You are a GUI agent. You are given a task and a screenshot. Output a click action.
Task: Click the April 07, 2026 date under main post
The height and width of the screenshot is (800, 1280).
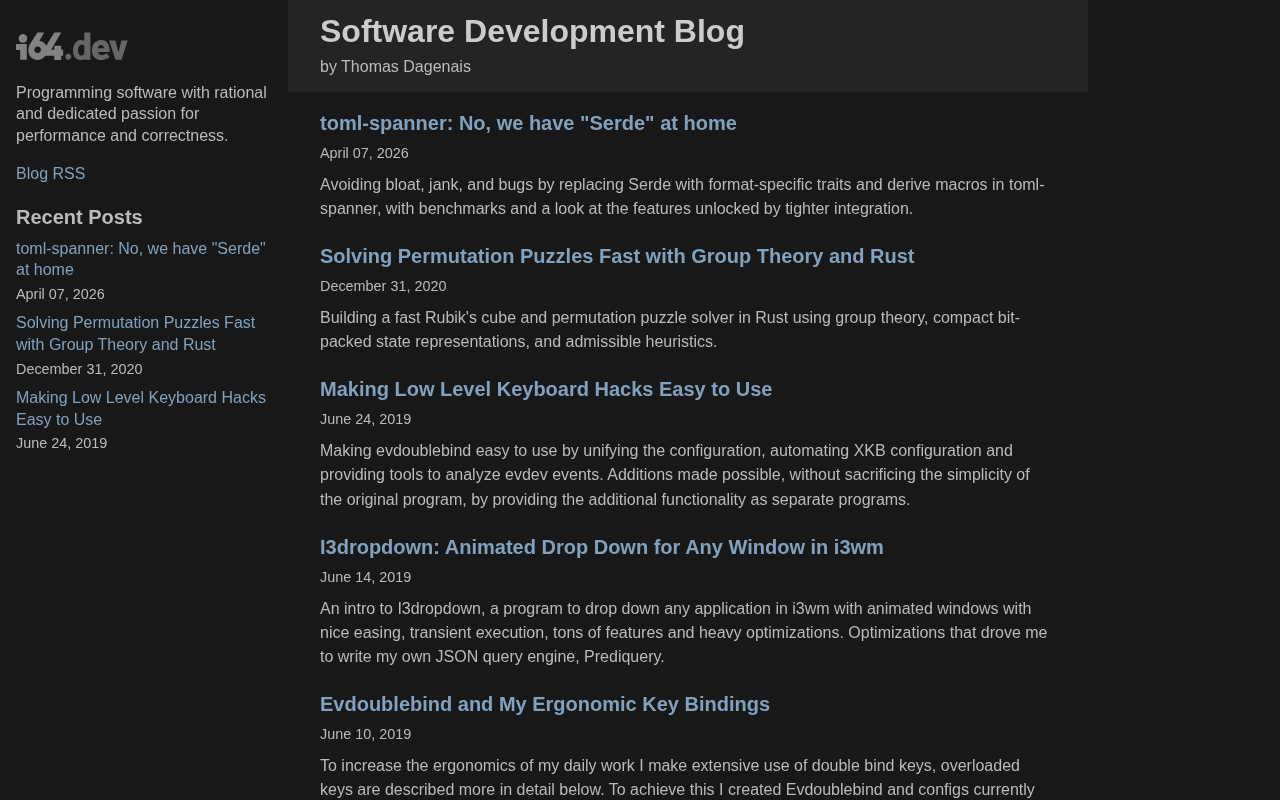364,153
